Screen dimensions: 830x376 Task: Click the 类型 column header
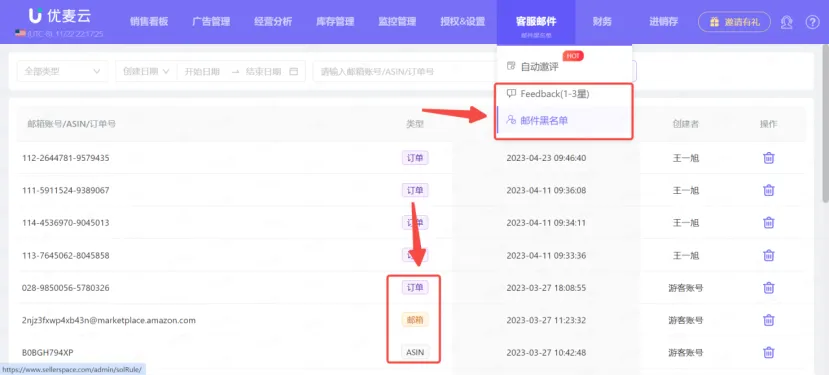(415, 124)
